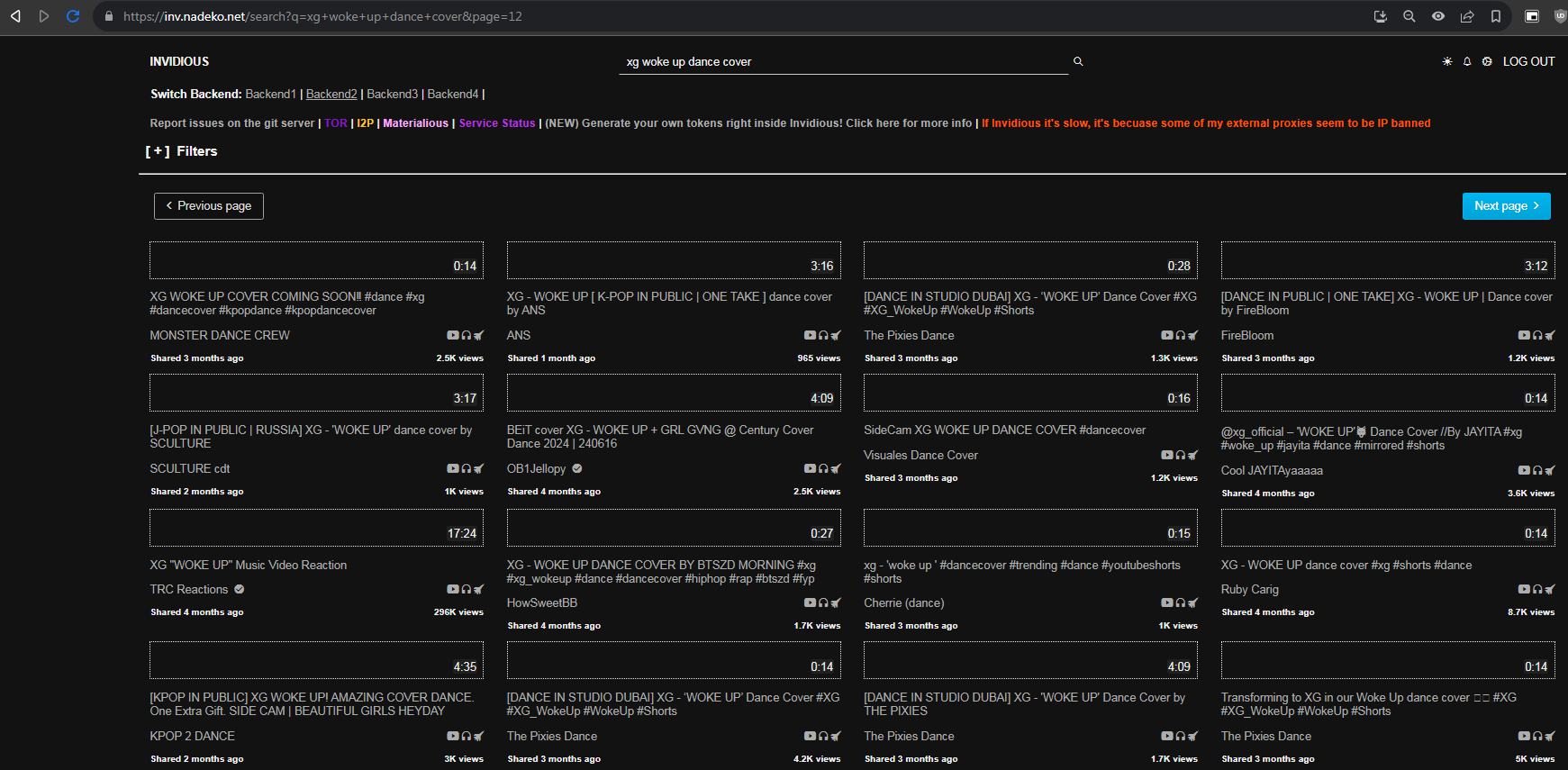The width and height of the screenshot is (1568, 770).
Task: Audio mode headphones icon for MONSTER DANCE CREW
Action: coord(466,335)
